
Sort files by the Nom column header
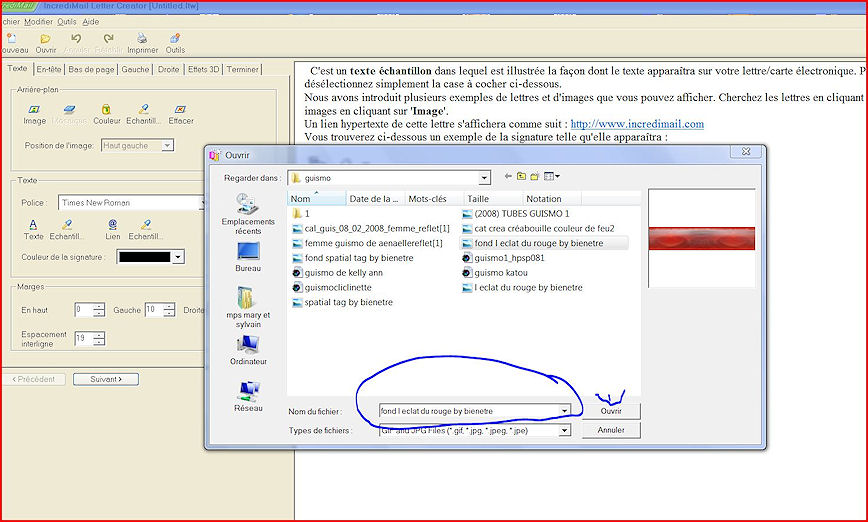tap(317, 199)
